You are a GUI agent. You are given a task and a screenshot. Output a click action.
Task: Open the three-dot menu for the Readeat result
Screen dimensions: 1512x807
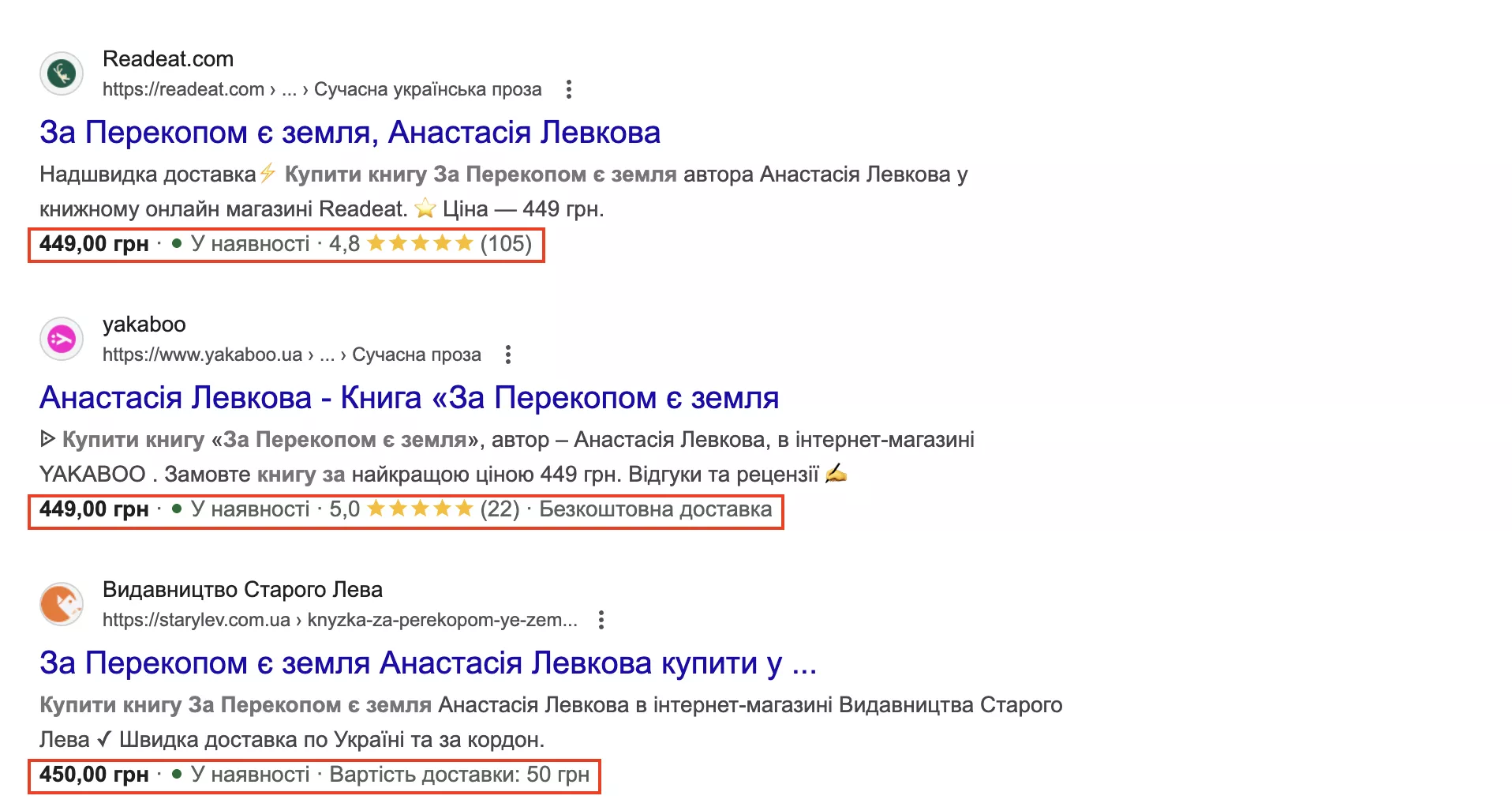coord(568,89)
